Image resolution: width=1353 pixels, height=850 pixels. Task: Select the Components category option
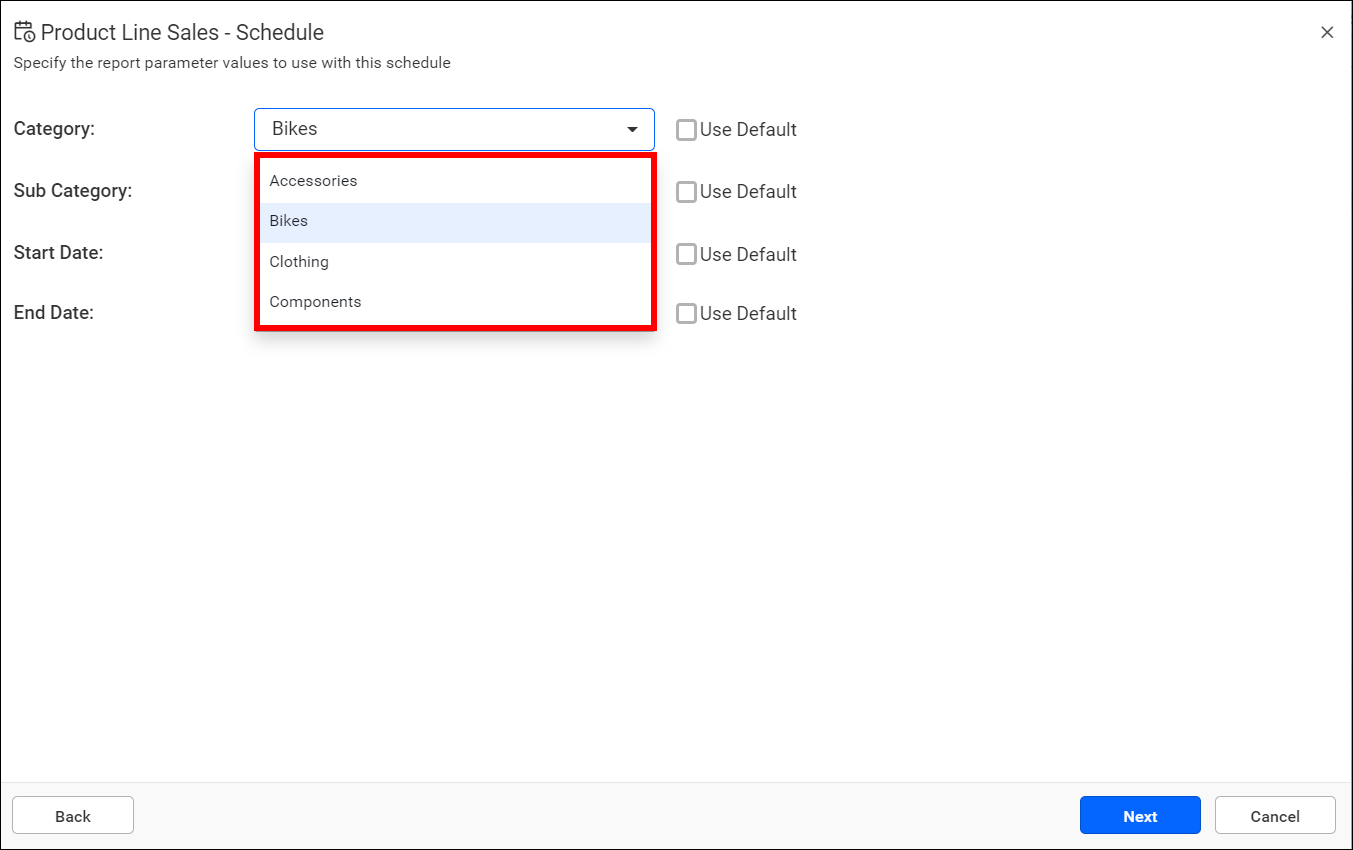pyautogui.click(x=455, y=302)
